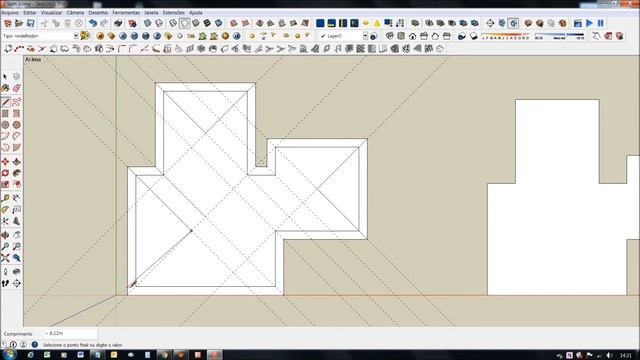Select the arrow Select tool

(5, 77)
